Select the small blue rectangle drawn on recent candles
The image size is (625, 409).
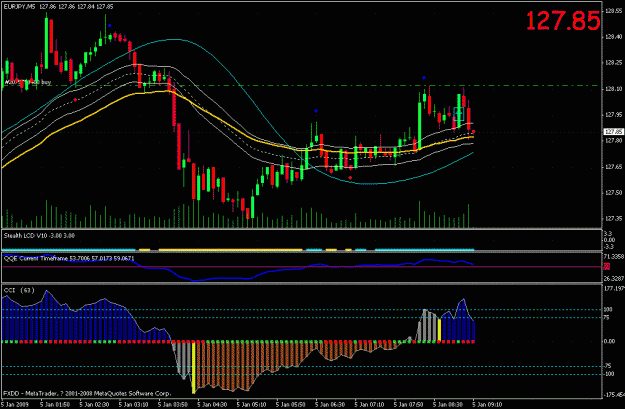coord(459,114)
